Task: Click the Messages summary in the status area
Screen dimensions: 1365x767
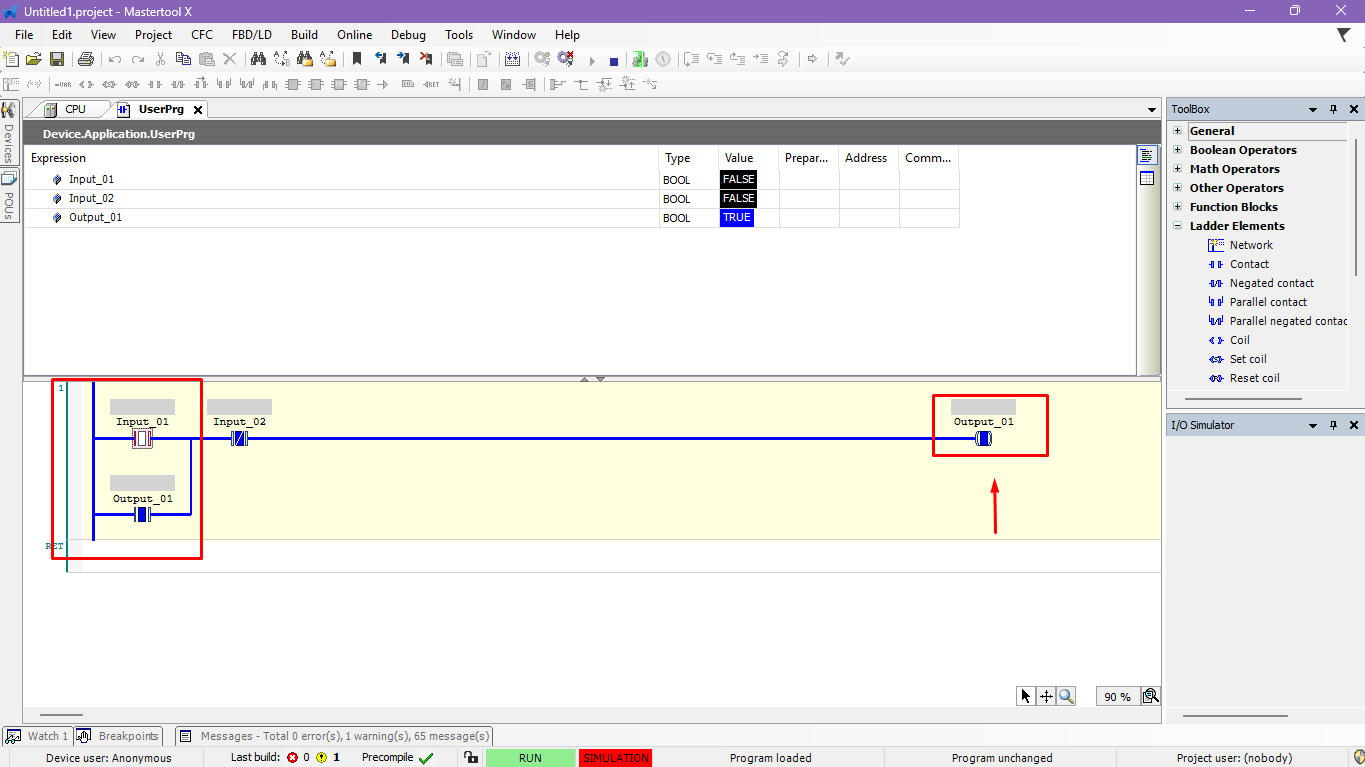Action: [344, 736]
